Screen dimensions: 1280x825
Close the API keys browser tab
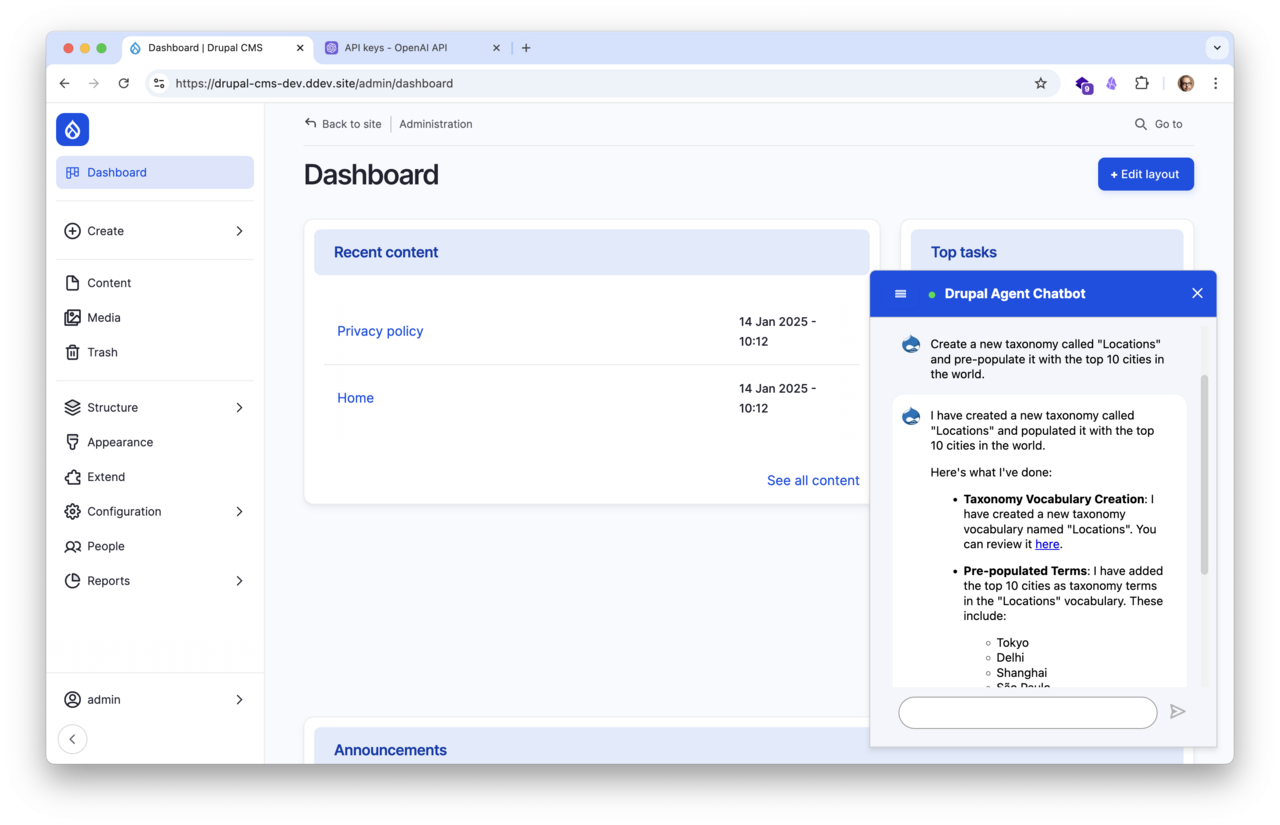pyautogui.click(x=496, y=48)
